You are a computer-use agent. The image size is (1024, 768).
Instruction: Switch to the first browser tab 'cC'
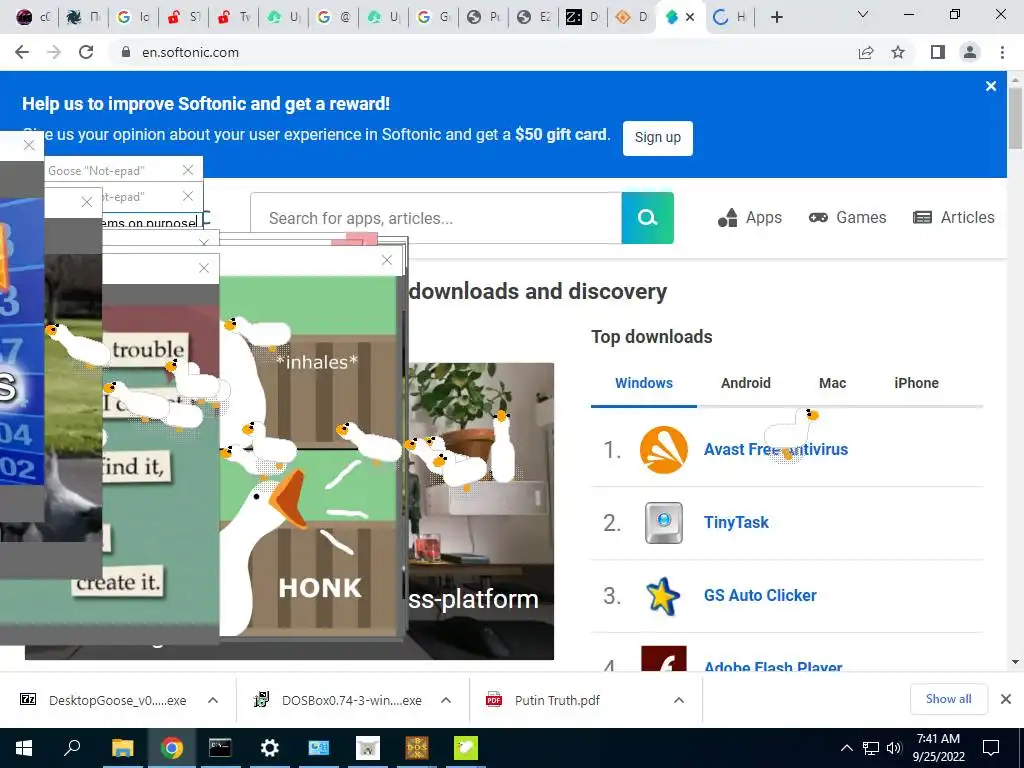33,18
